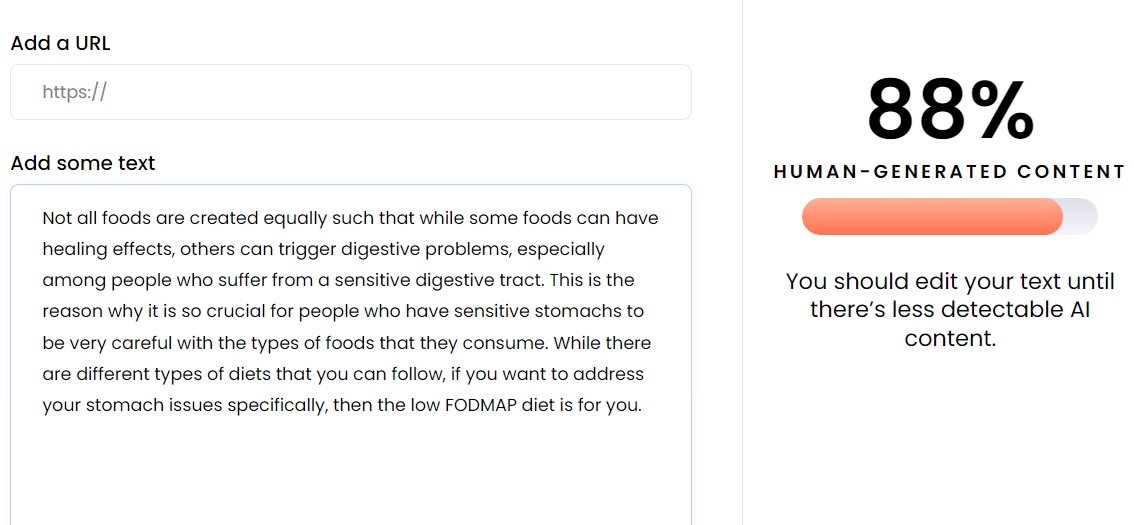Screen dimensions: 1134x525
Task: Click the large 88% score
Action: click(950, 110)
